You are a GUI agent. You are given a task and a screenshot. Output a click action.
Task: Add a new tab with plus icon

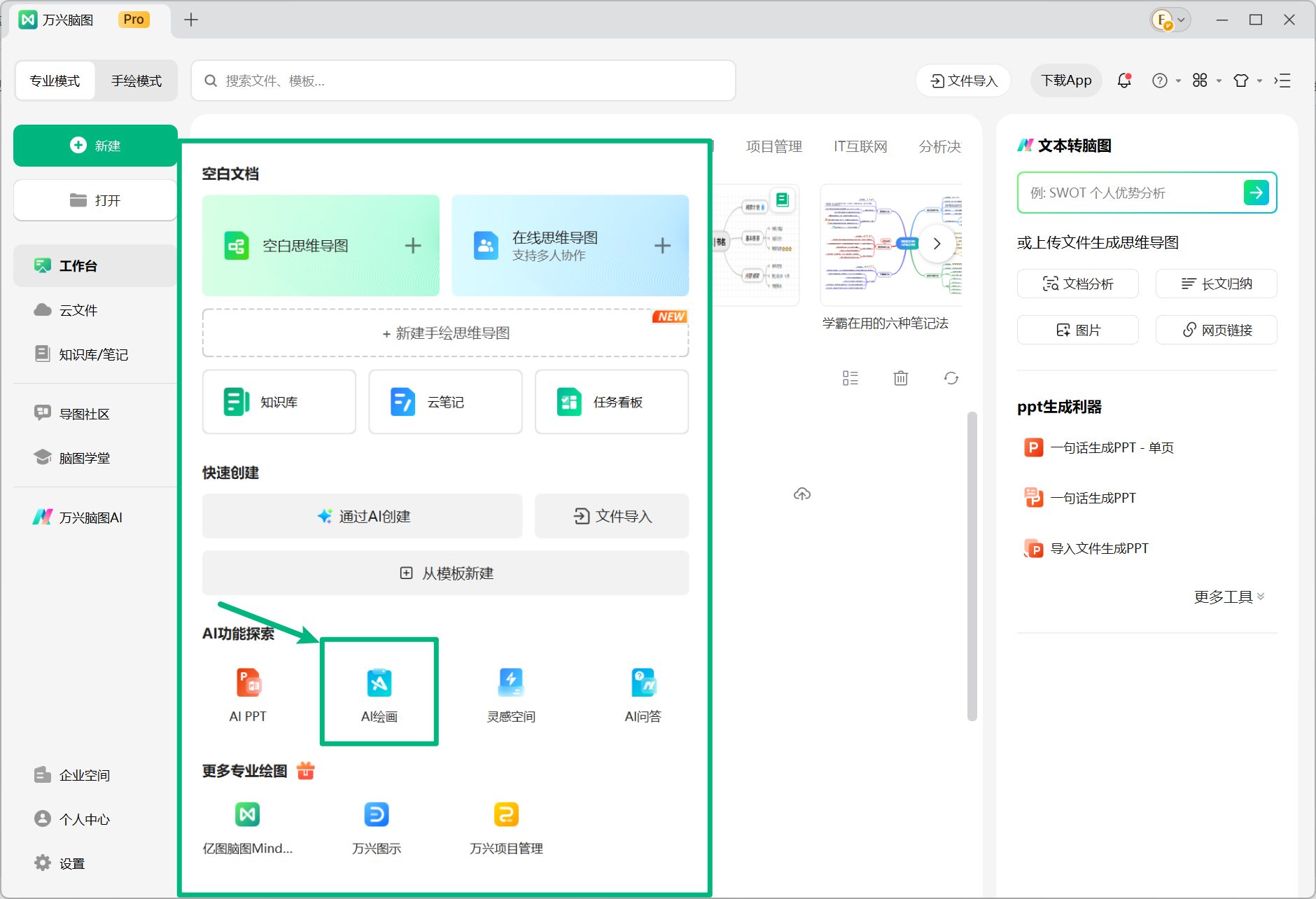click(x=191, y=20)
